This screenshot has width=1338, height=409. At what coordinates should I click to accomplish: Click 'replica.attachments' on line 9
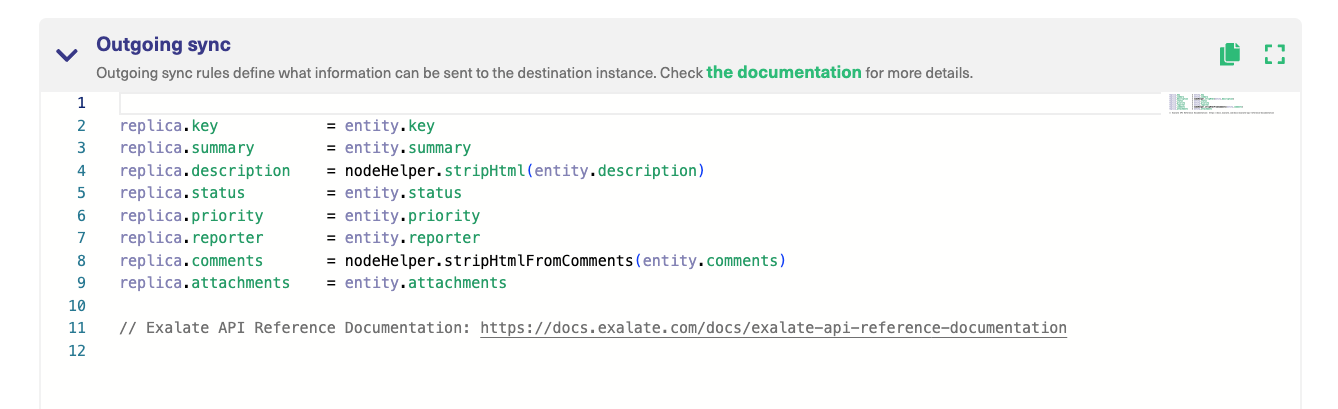(205, 283)
